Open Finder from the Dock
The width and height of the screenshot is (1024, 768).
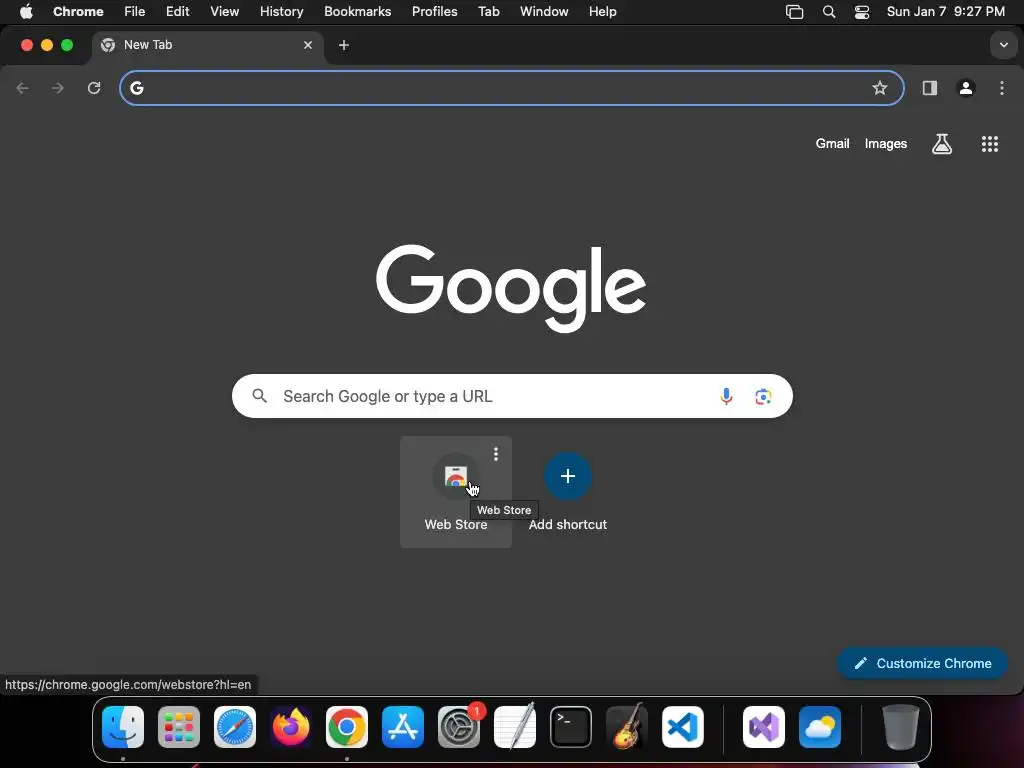tap(123, 727)
